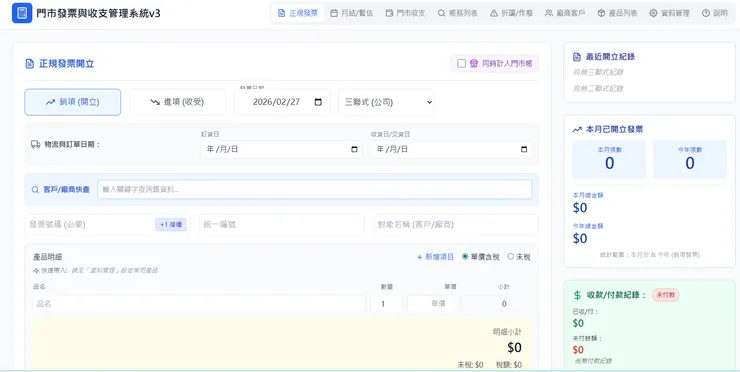Click the invoice date field 2026/02/27
The height and width of the screenshot is (372, 740).
(x=282, y=102)
